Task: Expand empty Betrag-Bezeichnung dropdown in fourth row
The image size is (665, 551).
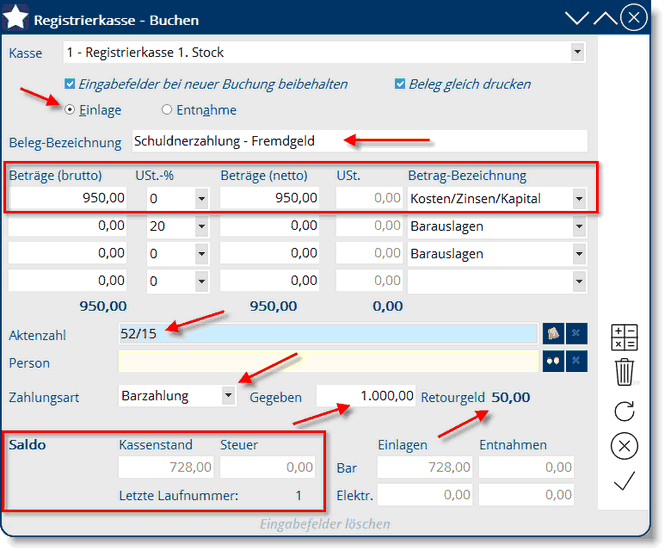Action: [579, 281]
